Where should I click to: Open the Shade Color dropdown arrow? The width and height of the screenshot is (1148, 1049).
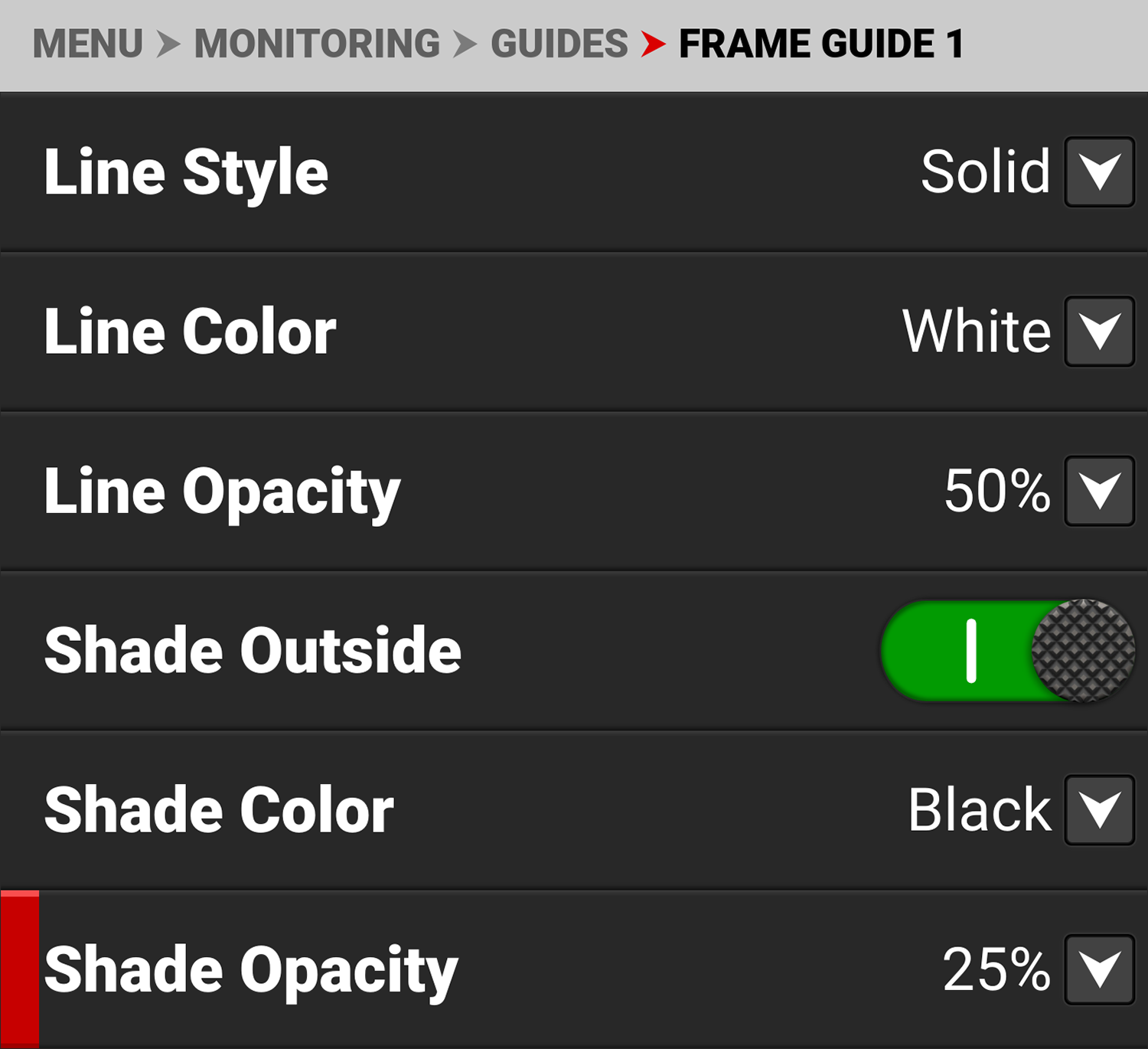pos(1099,810)
